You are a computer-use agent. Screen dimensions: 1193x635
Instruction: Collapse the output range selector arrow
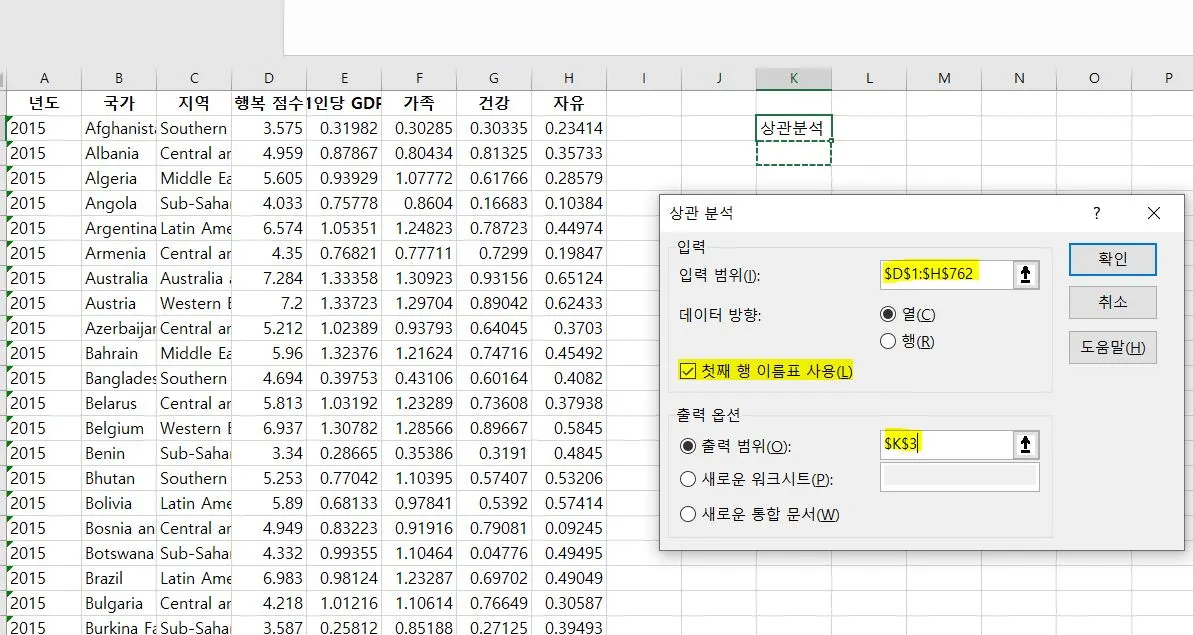(1025, 444)
